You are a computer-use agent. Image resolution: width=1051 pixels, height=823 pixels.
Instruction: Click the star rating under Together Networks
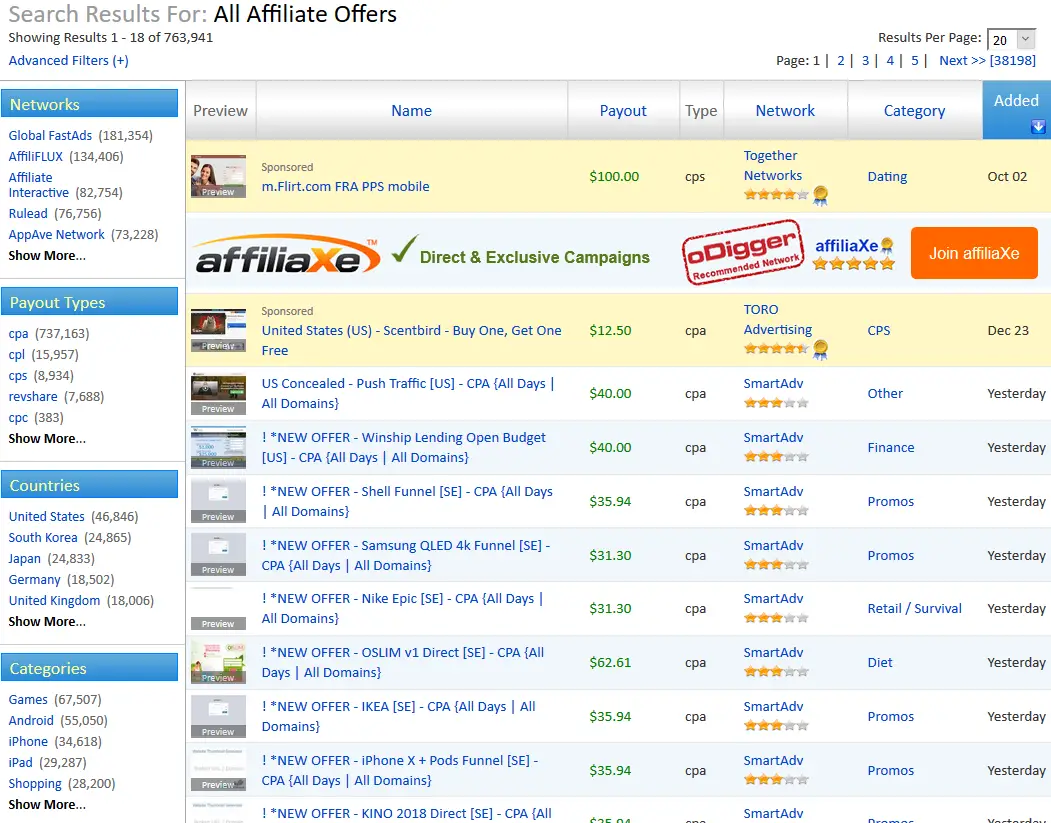click(x=776, y=195)
